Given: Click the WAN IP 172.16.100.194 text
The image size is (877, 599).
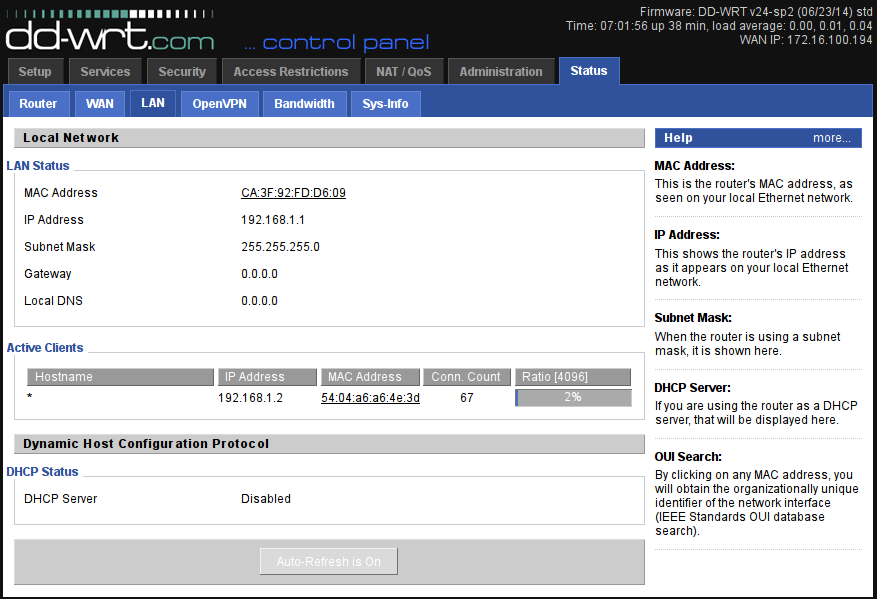Looking at the screenshot, I should (x=805, y=40).
